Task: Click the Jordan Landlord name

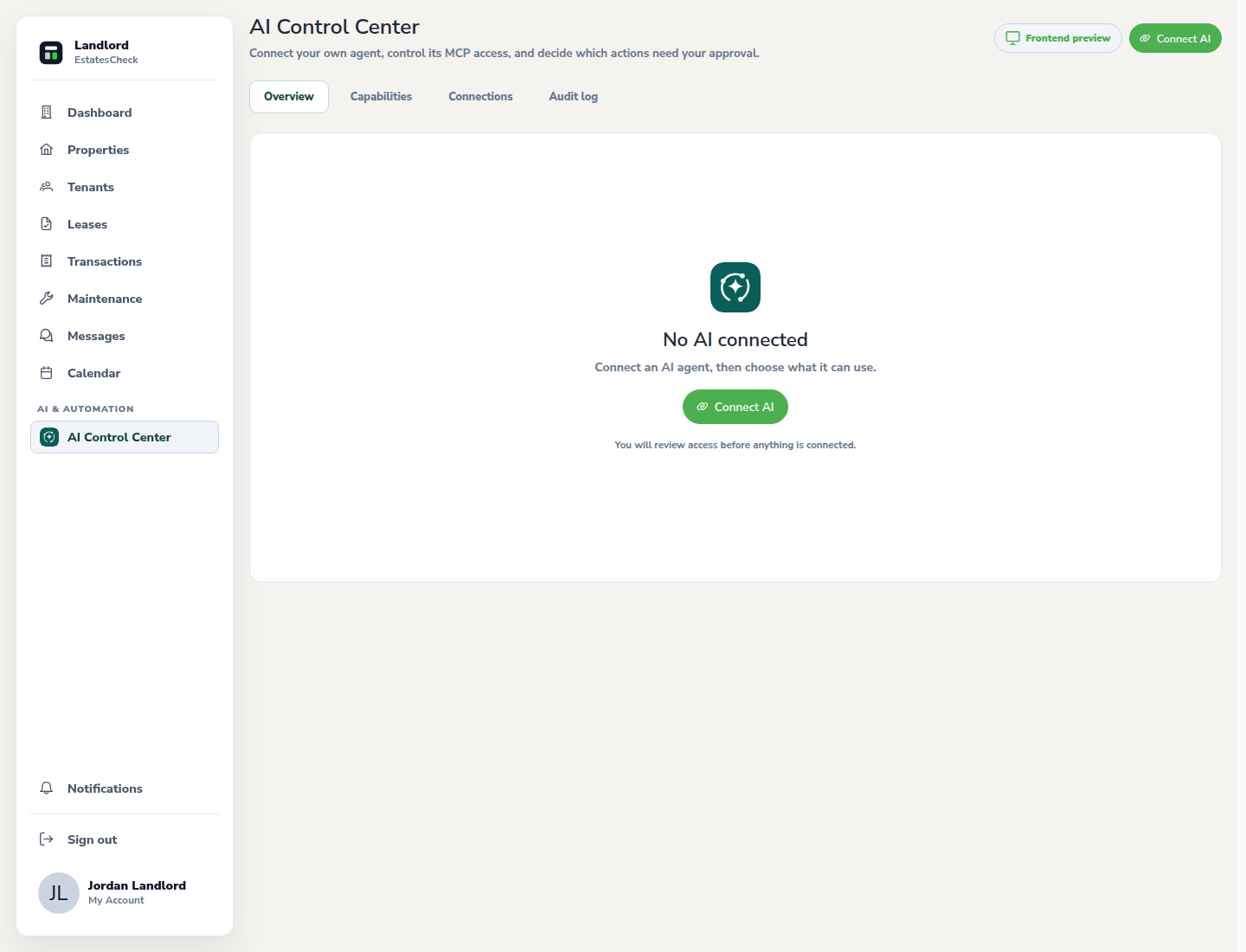Action: click(137, 885)
